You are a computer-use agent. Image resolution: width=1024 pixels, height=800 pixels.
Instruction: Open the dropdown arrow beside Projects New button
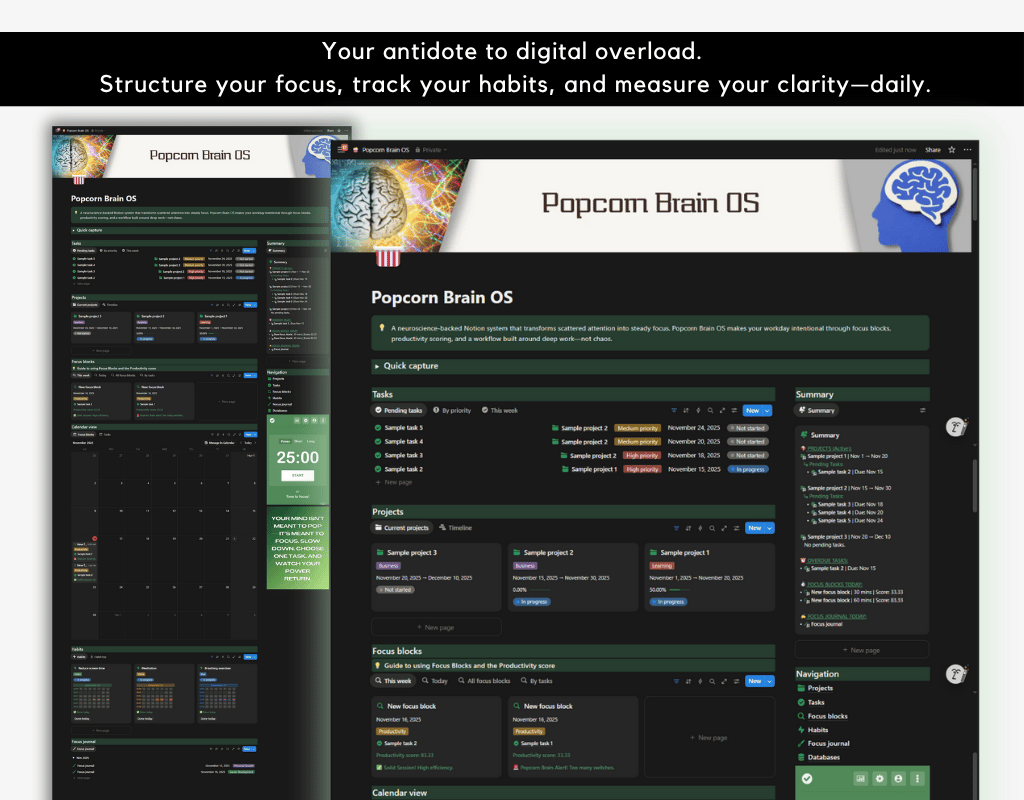(x=769, y=528)
